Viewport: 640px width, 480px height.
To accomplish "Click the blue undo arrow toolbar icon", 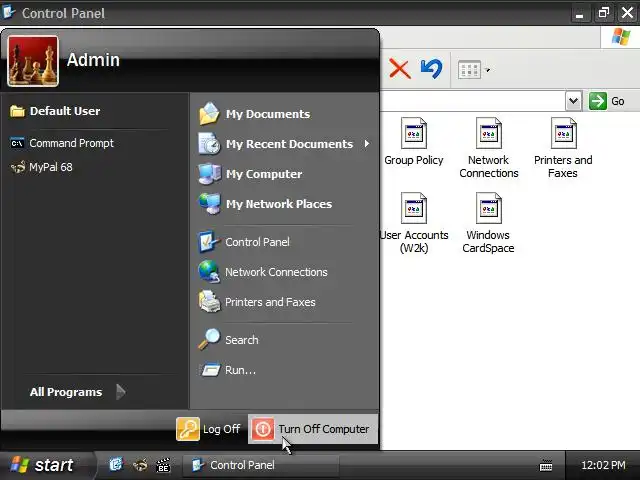I will pyautogui.click(x=431, y=69).
